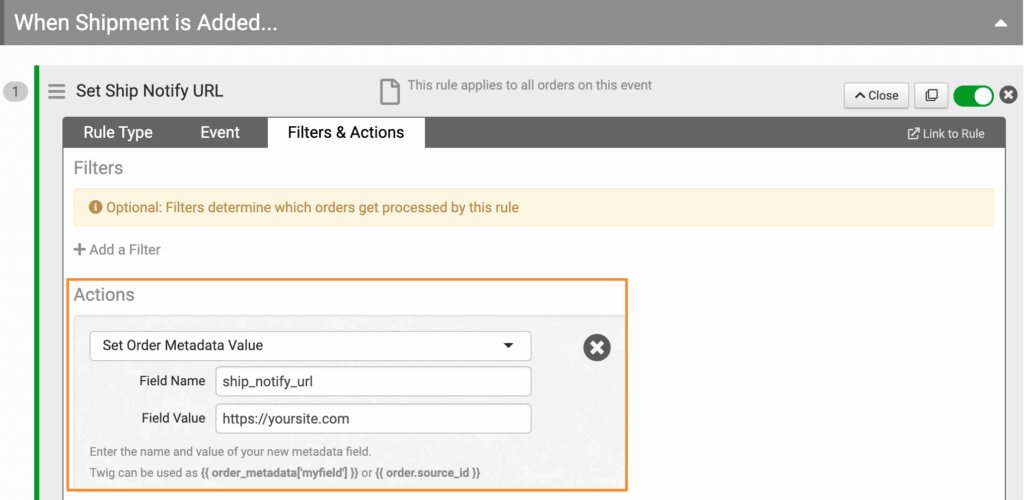Open the Set Order Metadata Value dropdown
This screenshot has height=500, width=1024.
point(310,346)
